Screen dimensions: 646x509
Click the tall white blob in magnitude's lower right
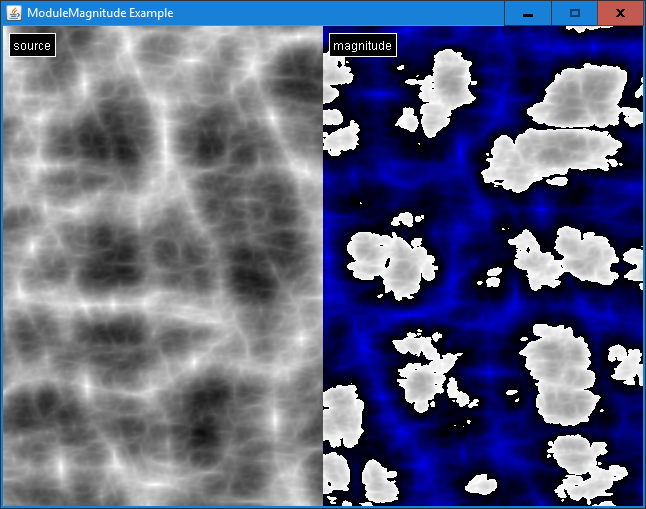pyautogui.click(x=554, y=375)
